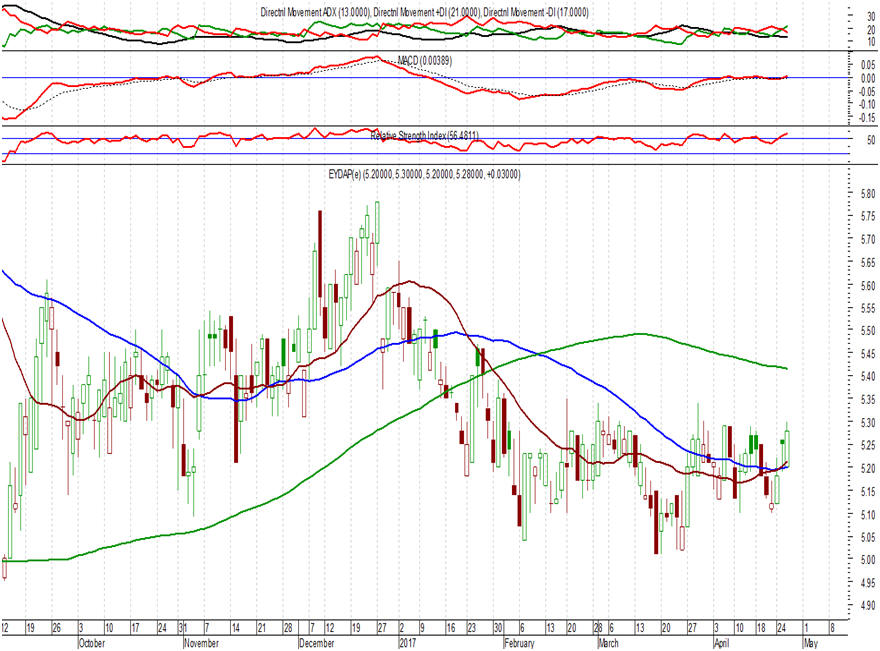Click the -0.05 MACD scale label
880x651 pixels.
(867, 91)
